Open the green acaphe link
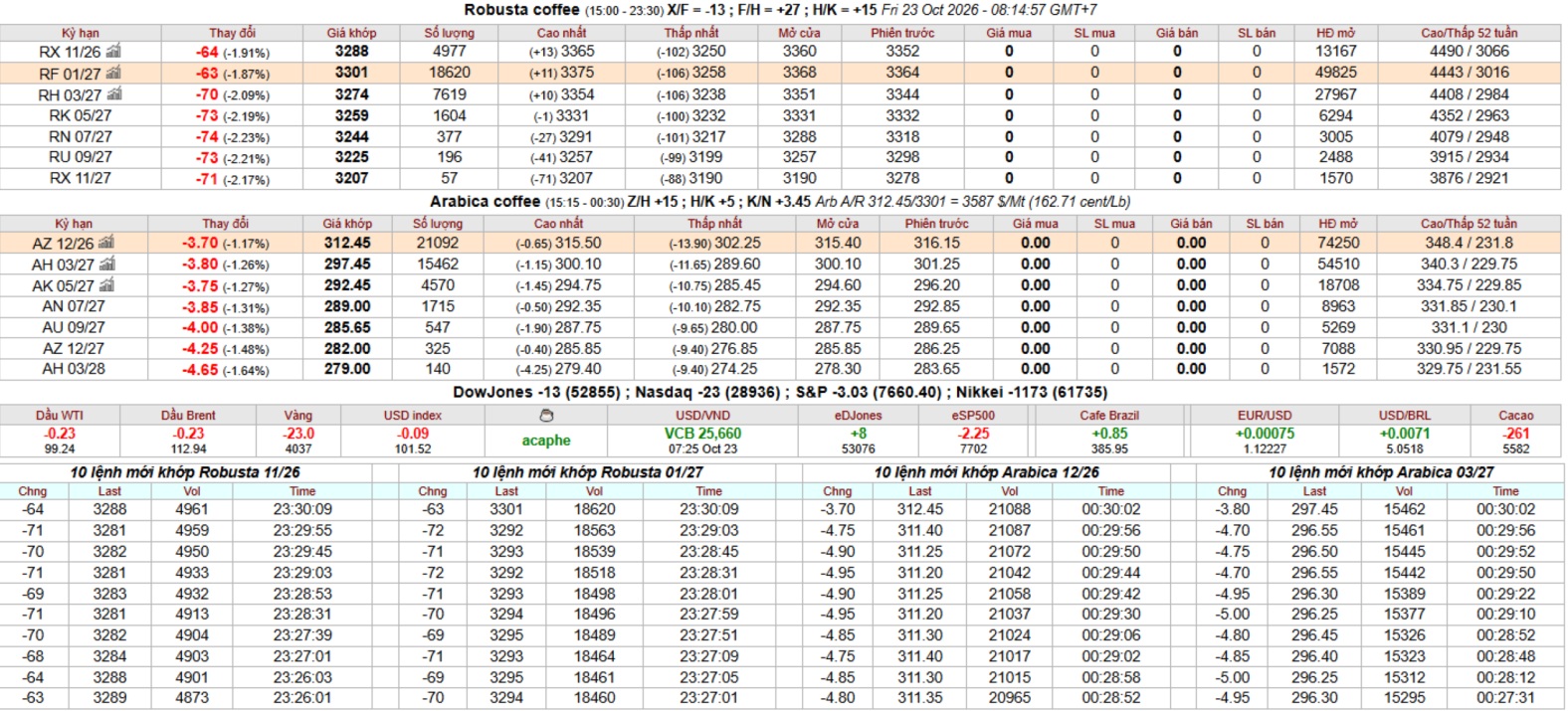1568x711 pixels. (x=546, y=441)
